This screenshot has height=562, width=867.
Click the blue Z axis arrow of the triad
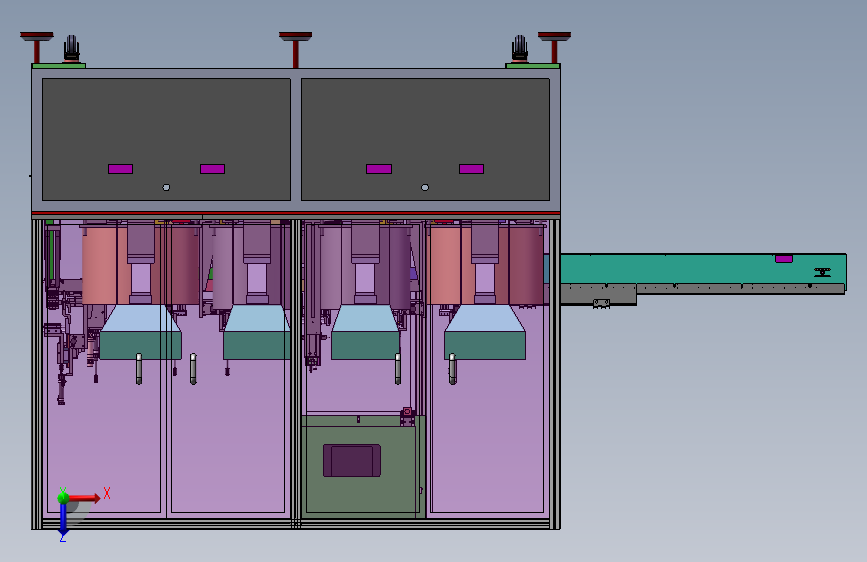(63, 521)
